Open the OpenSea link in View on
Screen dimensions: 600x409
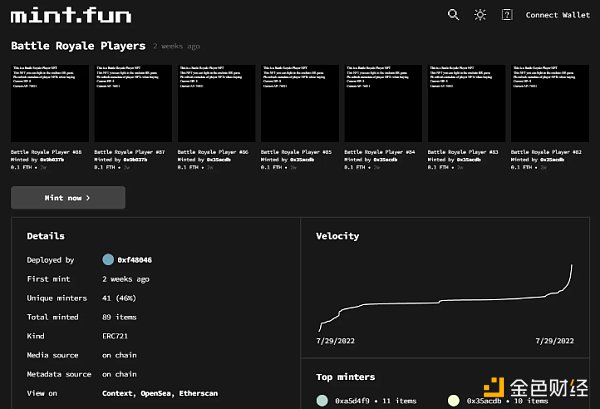(164, 394)
